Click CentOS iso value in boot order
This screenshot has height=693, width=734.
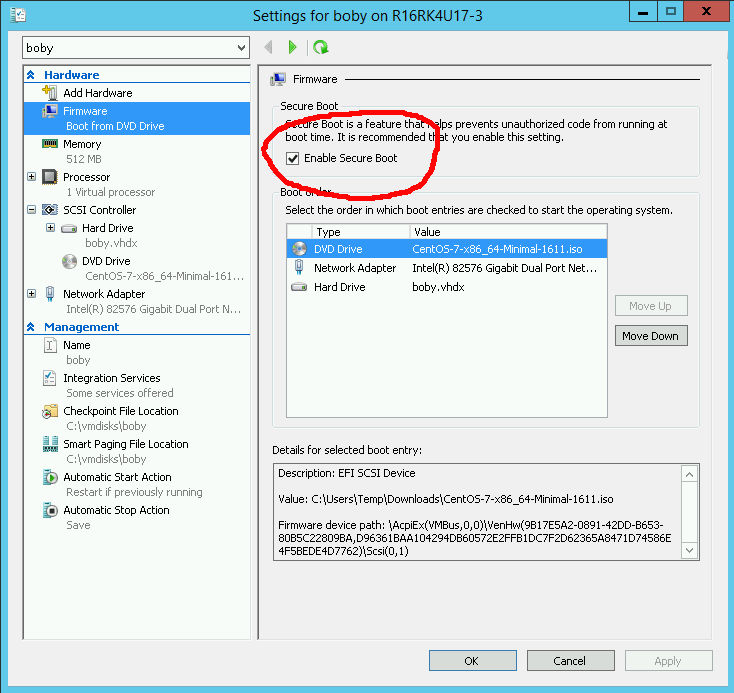point(497,249)
